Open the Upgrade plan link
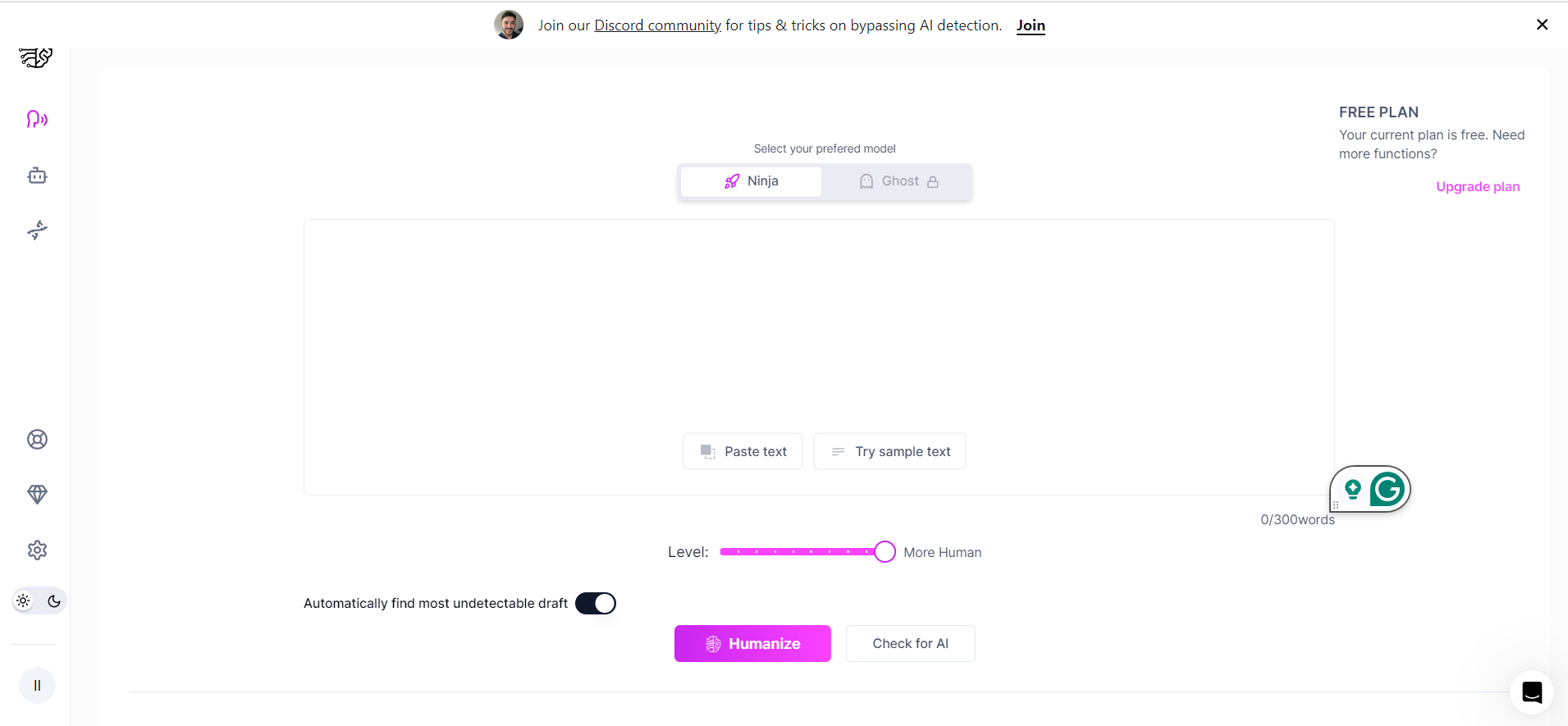Viewport: 1568px width, 726px height. coord(1477,186)
